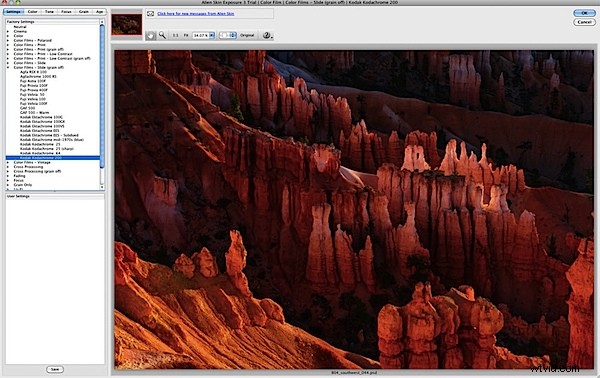Select the Kodak Ektachrome 100GX preset
The width and height of the screenshot is (600, 378).
click(x=42, y=122)
